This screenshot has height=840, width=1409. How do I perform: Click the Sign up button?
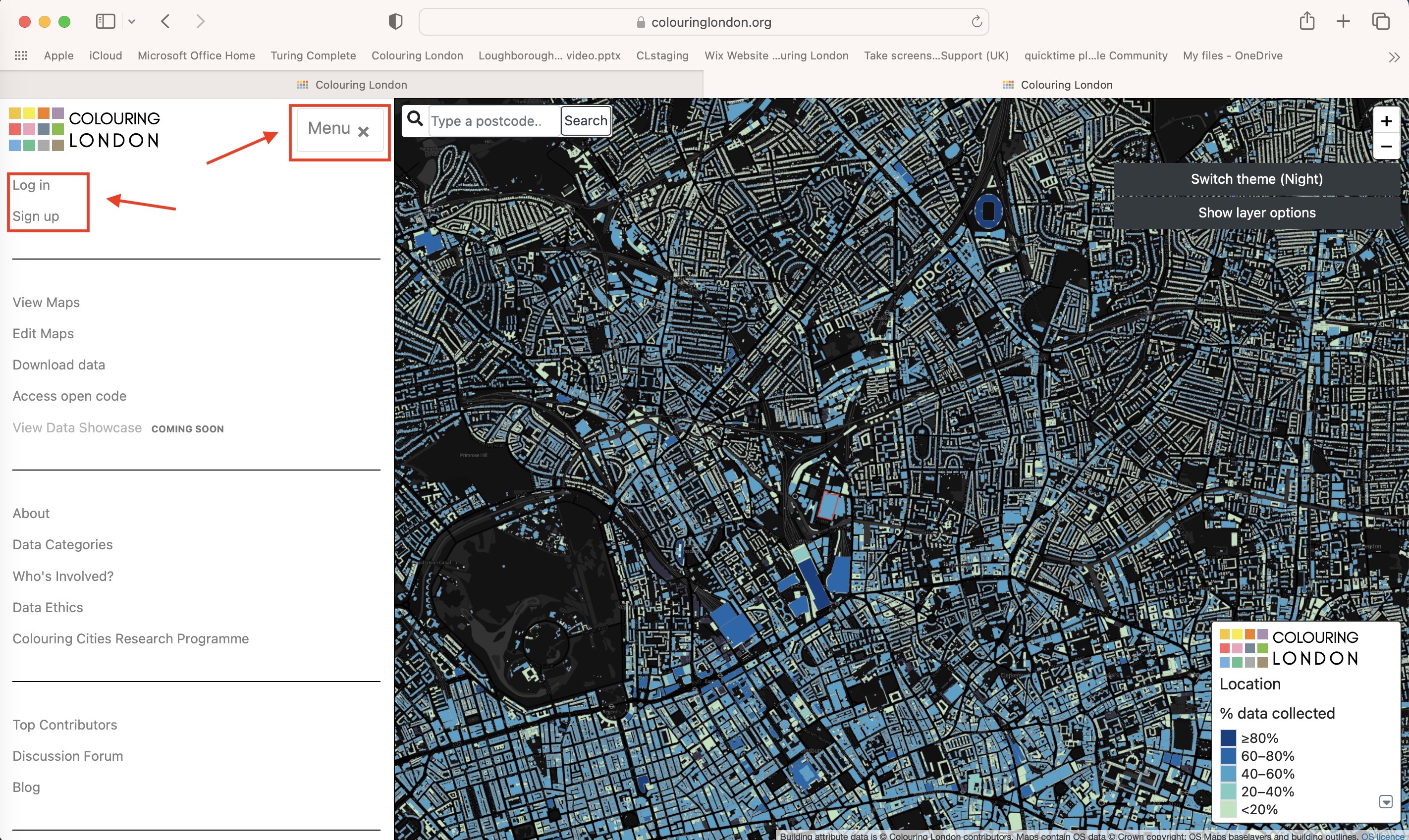point(35,215)
